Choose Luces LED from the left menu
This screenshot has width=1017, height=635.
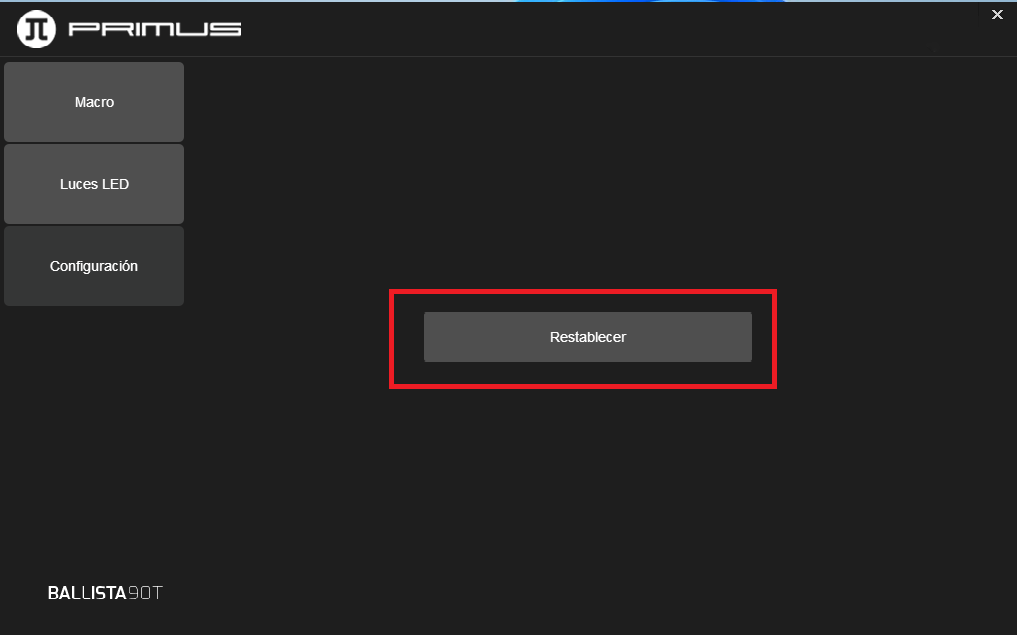coord(94,184)
